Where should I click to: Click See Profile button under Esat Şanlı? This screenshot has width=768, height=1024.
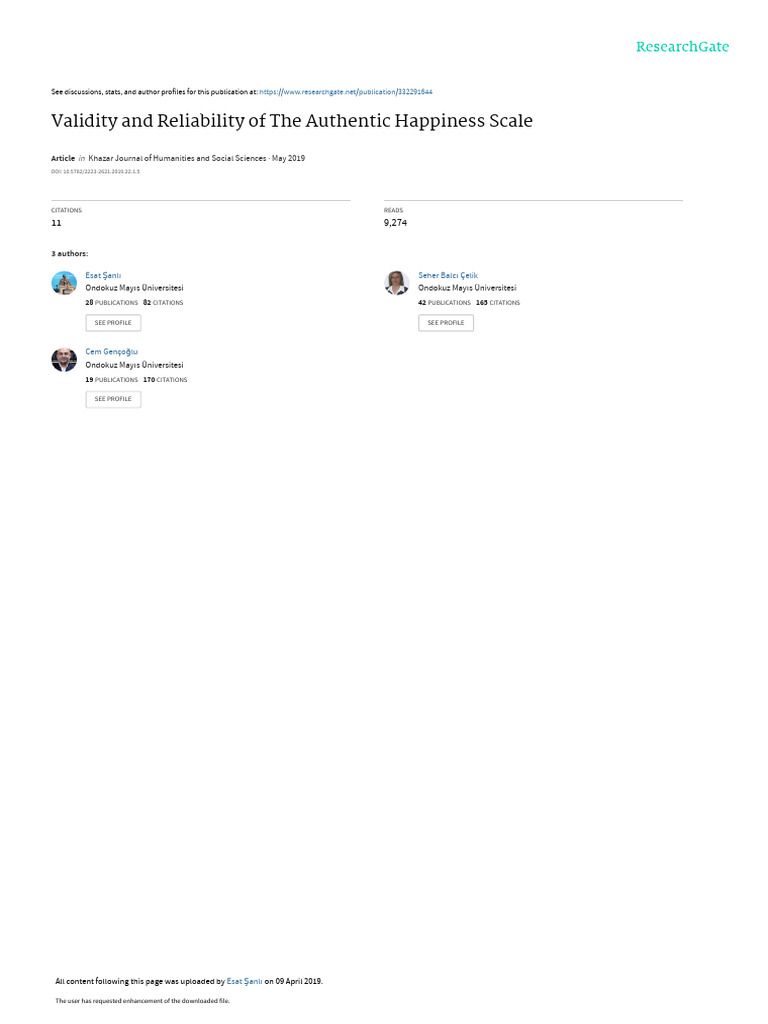[113, 323]
